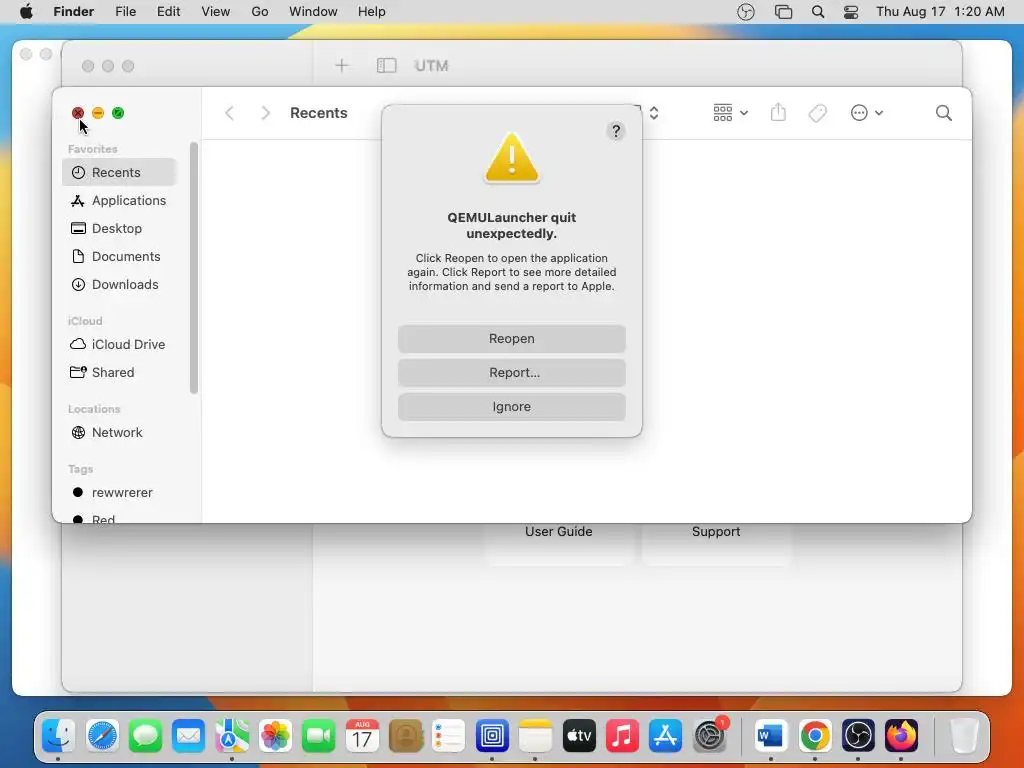1024x768 pixels.
Task: Select iCloud Drive in the sidebar
Action: pyautogui.click(x=120, y=344)
